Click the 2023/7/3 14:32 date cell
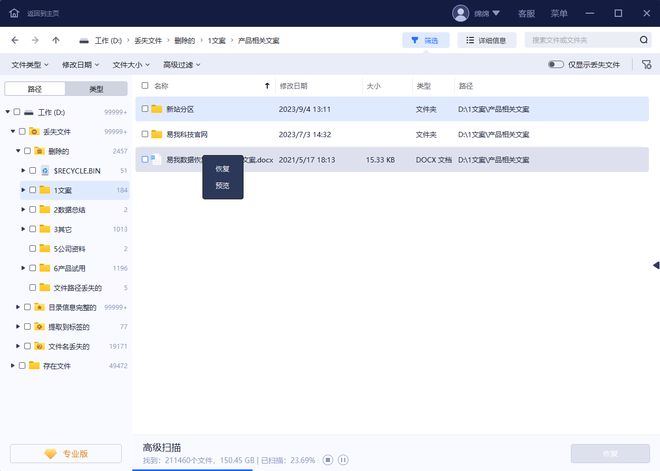 [305, 134]
